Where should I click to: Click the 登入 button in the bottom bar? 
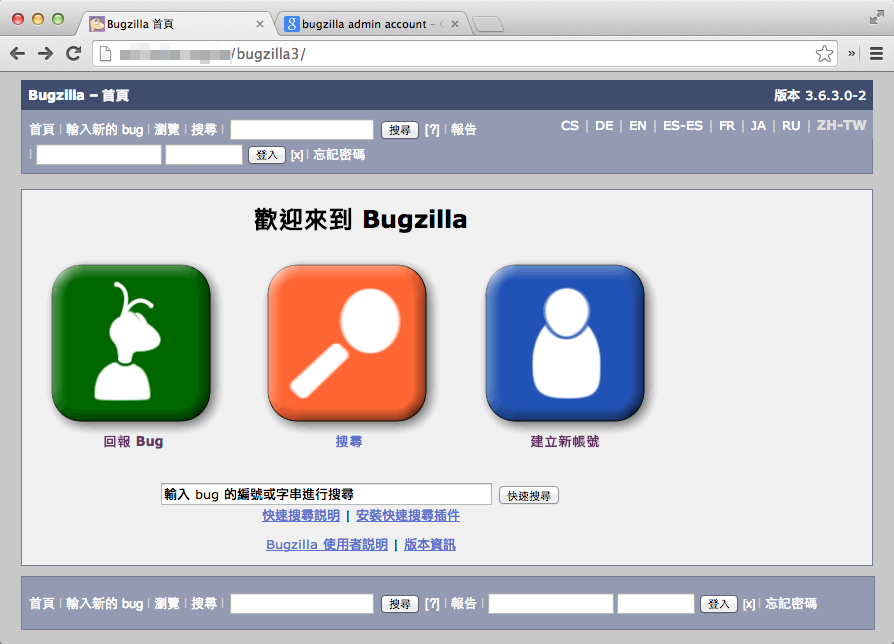[718, 603]
